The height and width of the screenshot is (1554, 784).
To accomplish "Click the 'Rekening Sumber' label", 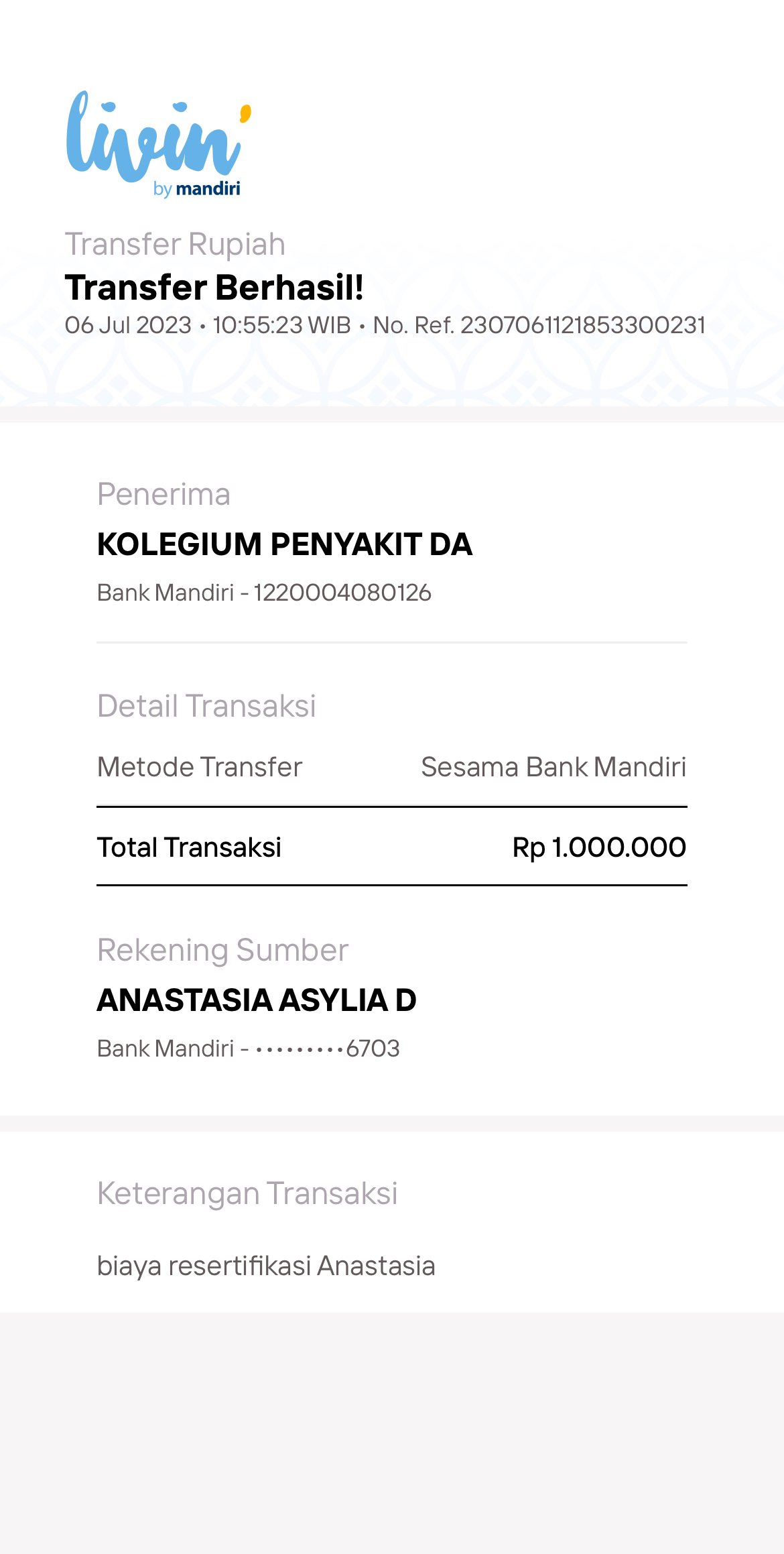I will tap(222, 950).
